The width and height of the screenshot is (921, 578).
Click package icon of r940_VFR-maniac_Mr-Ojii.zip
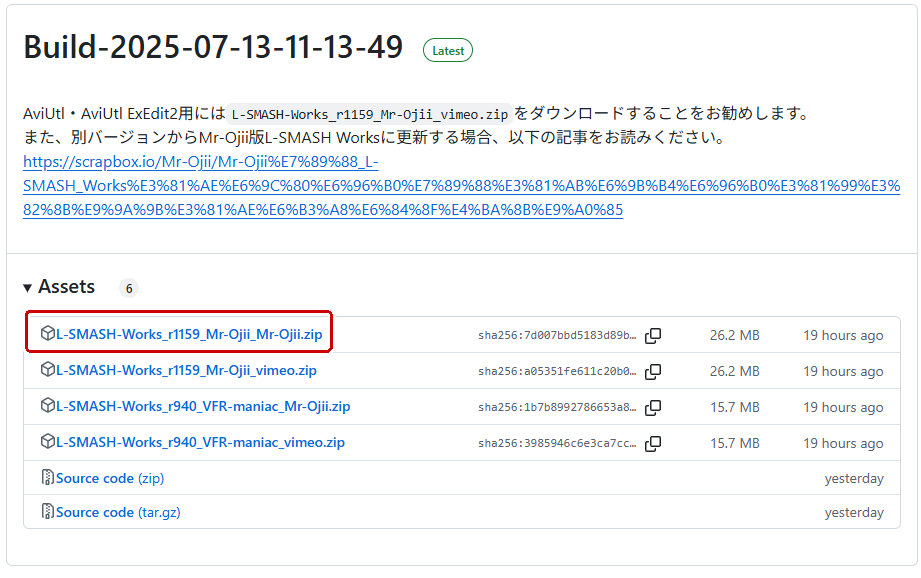coord(48,405)
